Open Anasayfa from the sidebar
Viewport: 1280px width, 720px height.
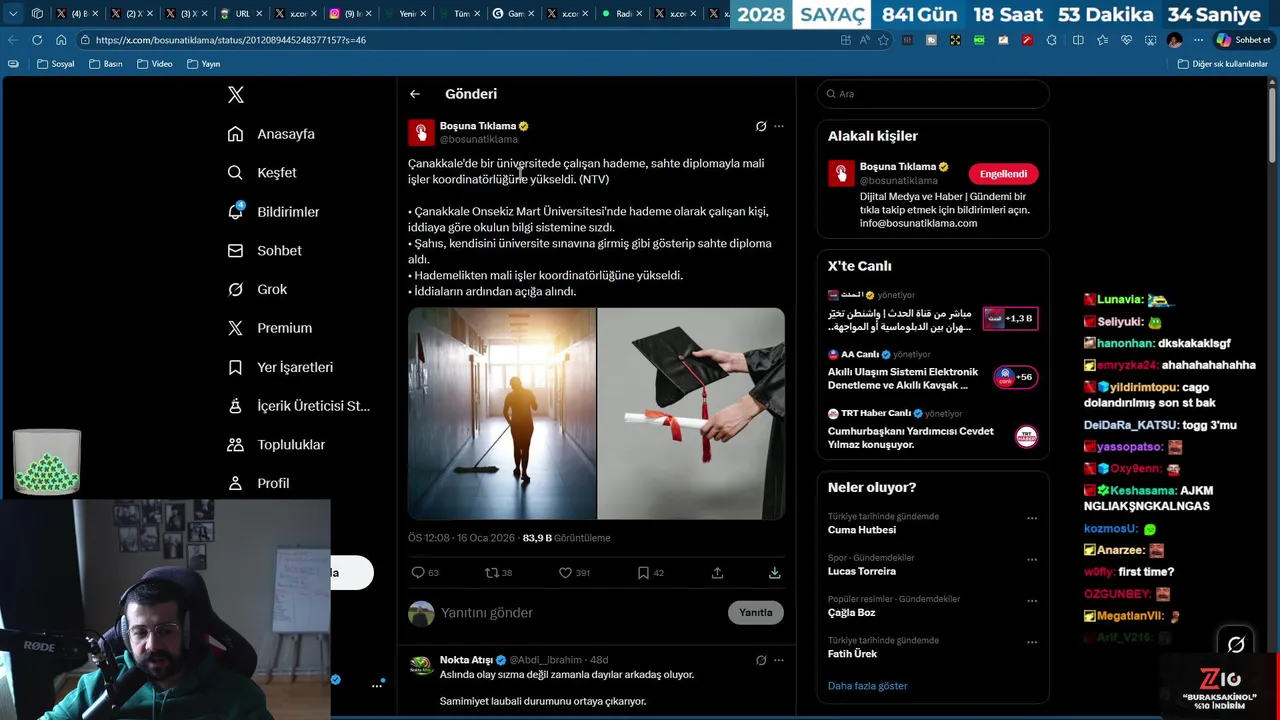point(271,134)
